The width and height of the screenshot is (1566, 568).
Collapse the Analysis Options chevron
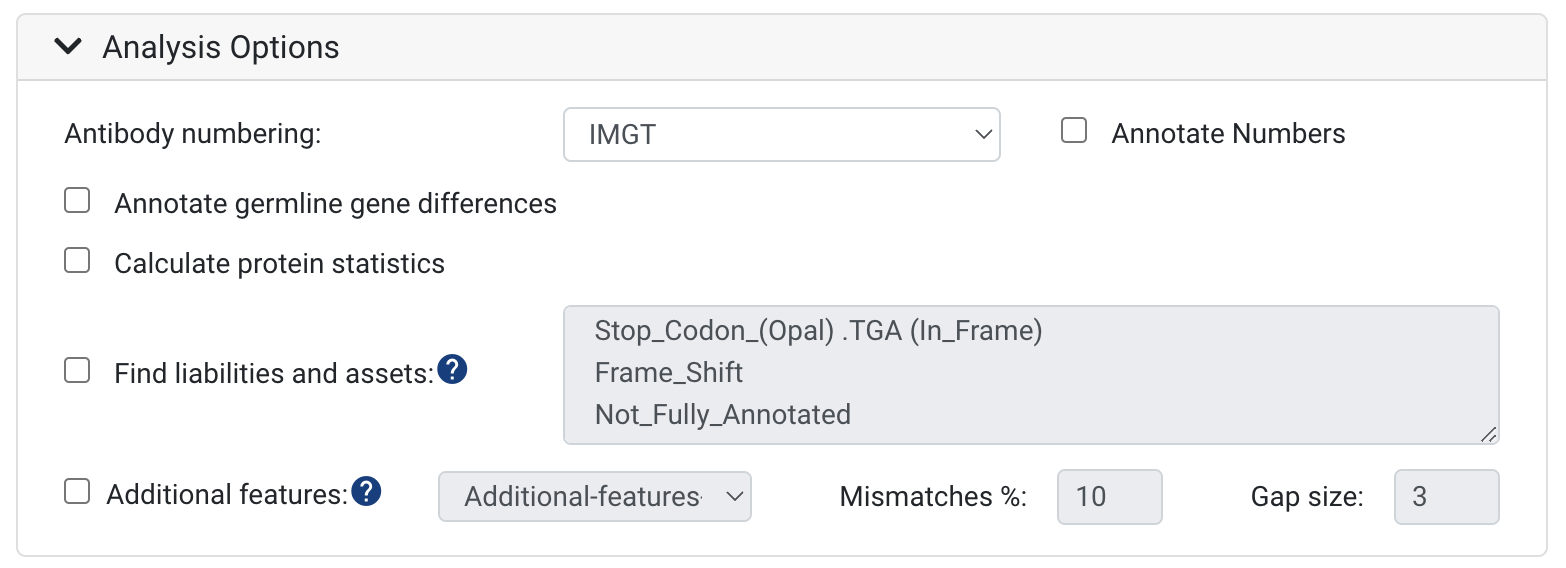coord(68,46)
